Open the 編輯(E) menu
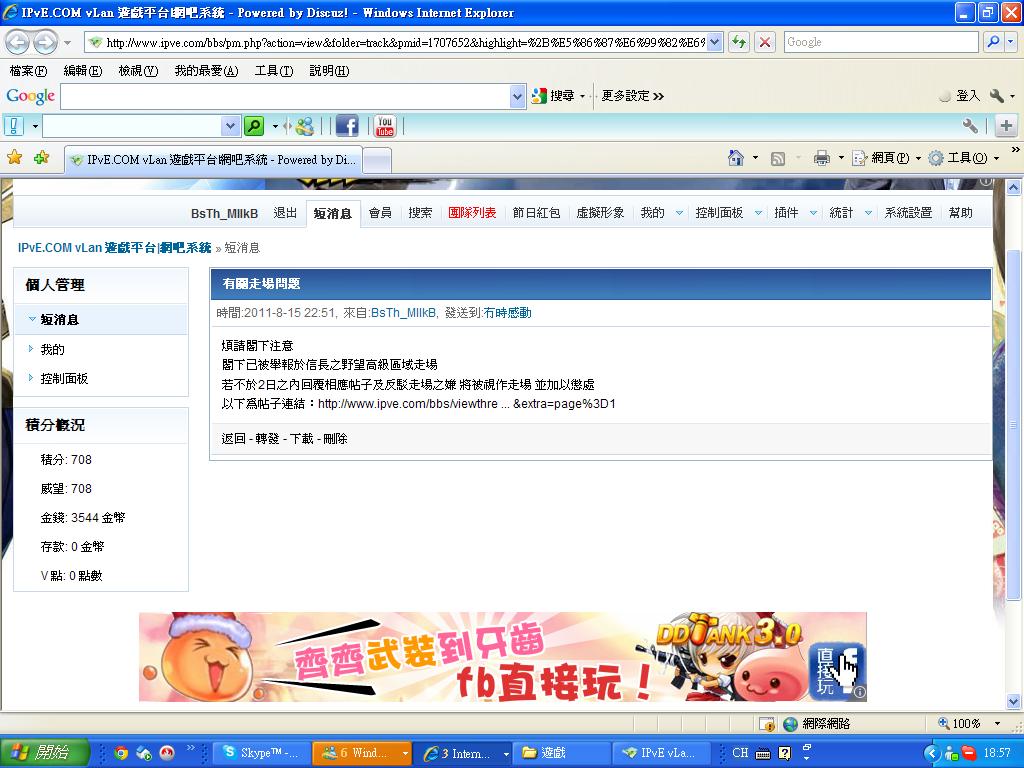The width and height of the screenshot is (1024, 768). [83, 71]
